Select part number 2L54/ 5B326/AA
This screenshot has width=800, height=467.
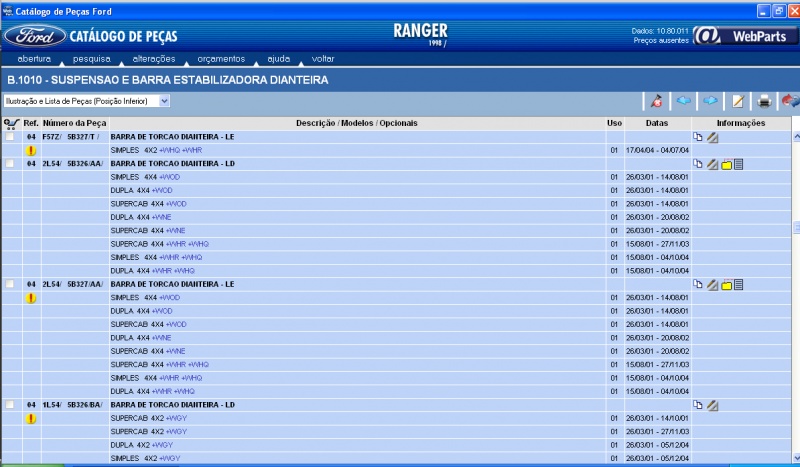(x=72, y=163)
